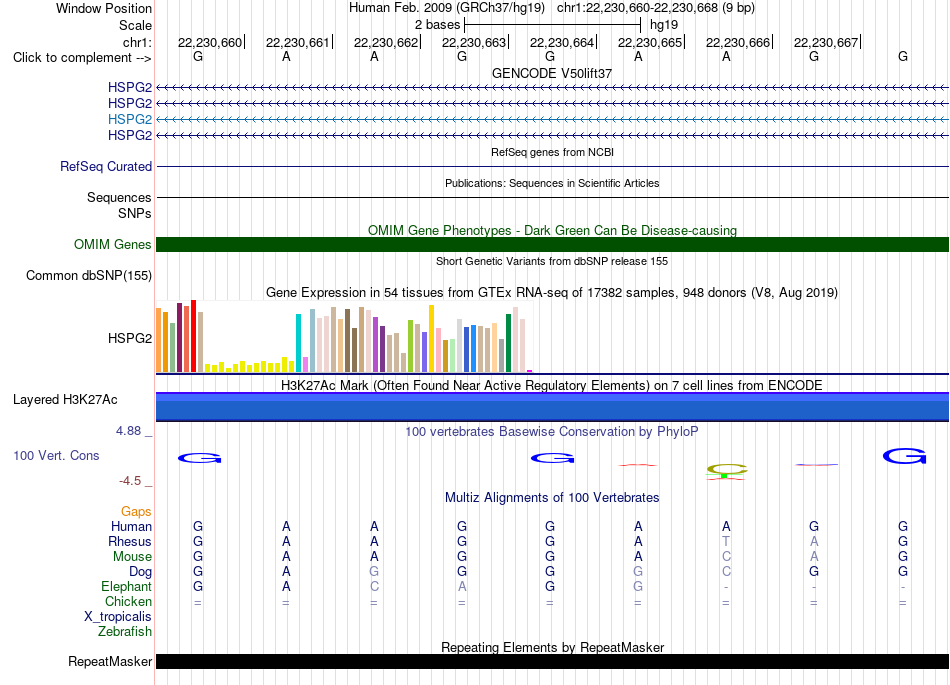Click the dark green OMIM Genes bar
This screenshot has width=950, height=685.
(552, 244)
